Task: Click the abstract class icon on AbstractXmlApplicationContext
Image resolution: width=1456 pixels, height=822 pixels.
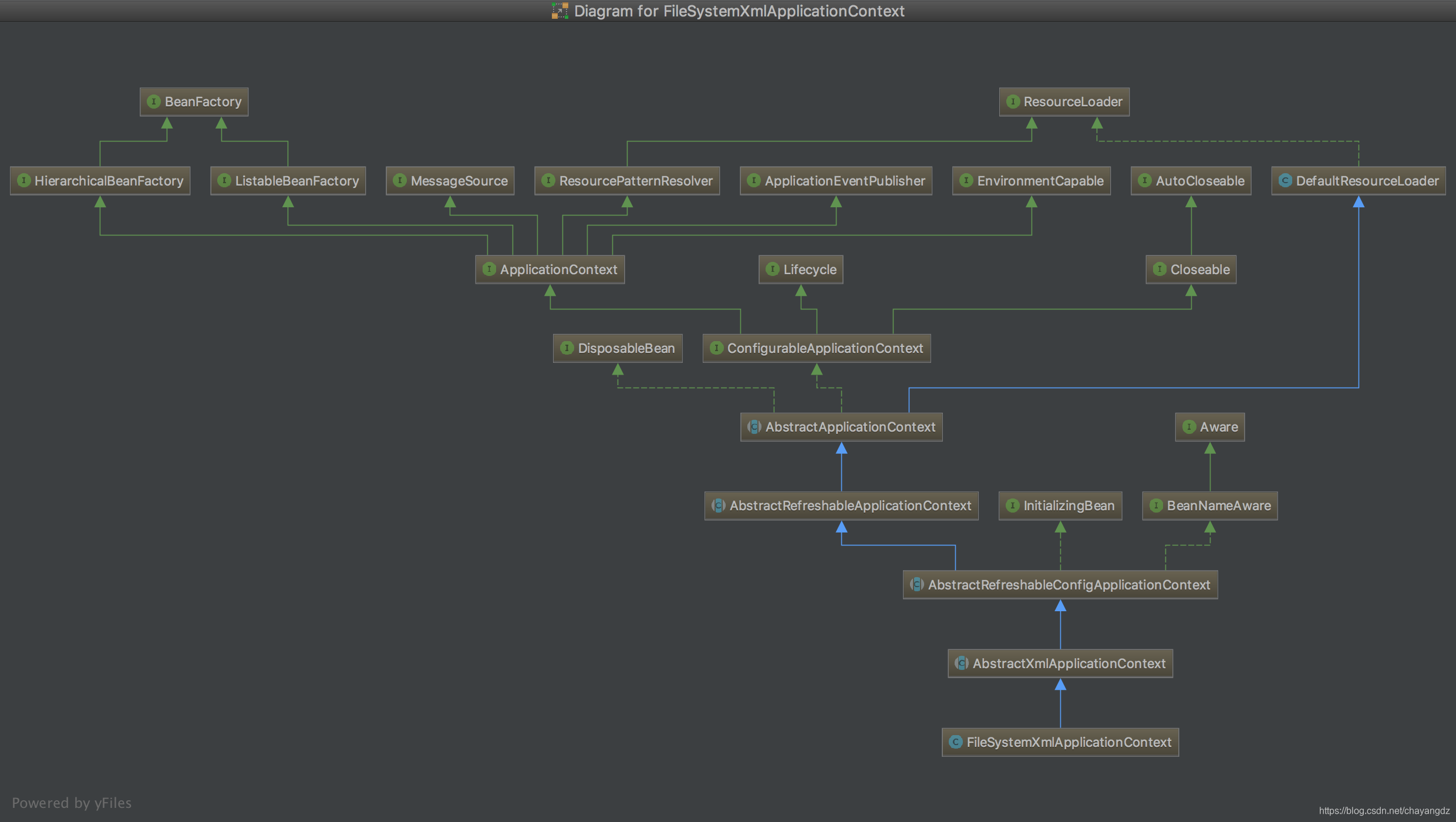Action: [x=962, y=663]
